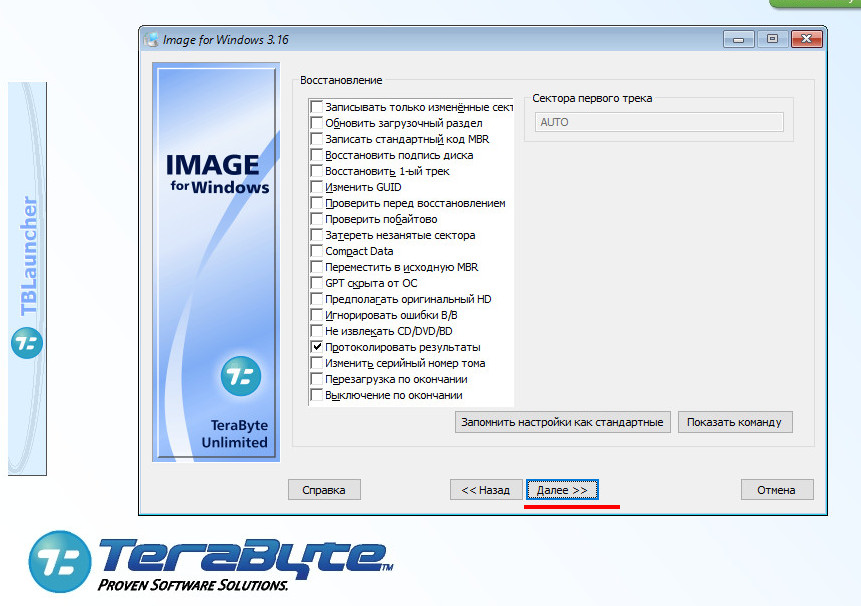This screenshot has height=606, width=861.
Task: Toggle the "Изменить GUID" checkbox
Action: coord(317,187)
